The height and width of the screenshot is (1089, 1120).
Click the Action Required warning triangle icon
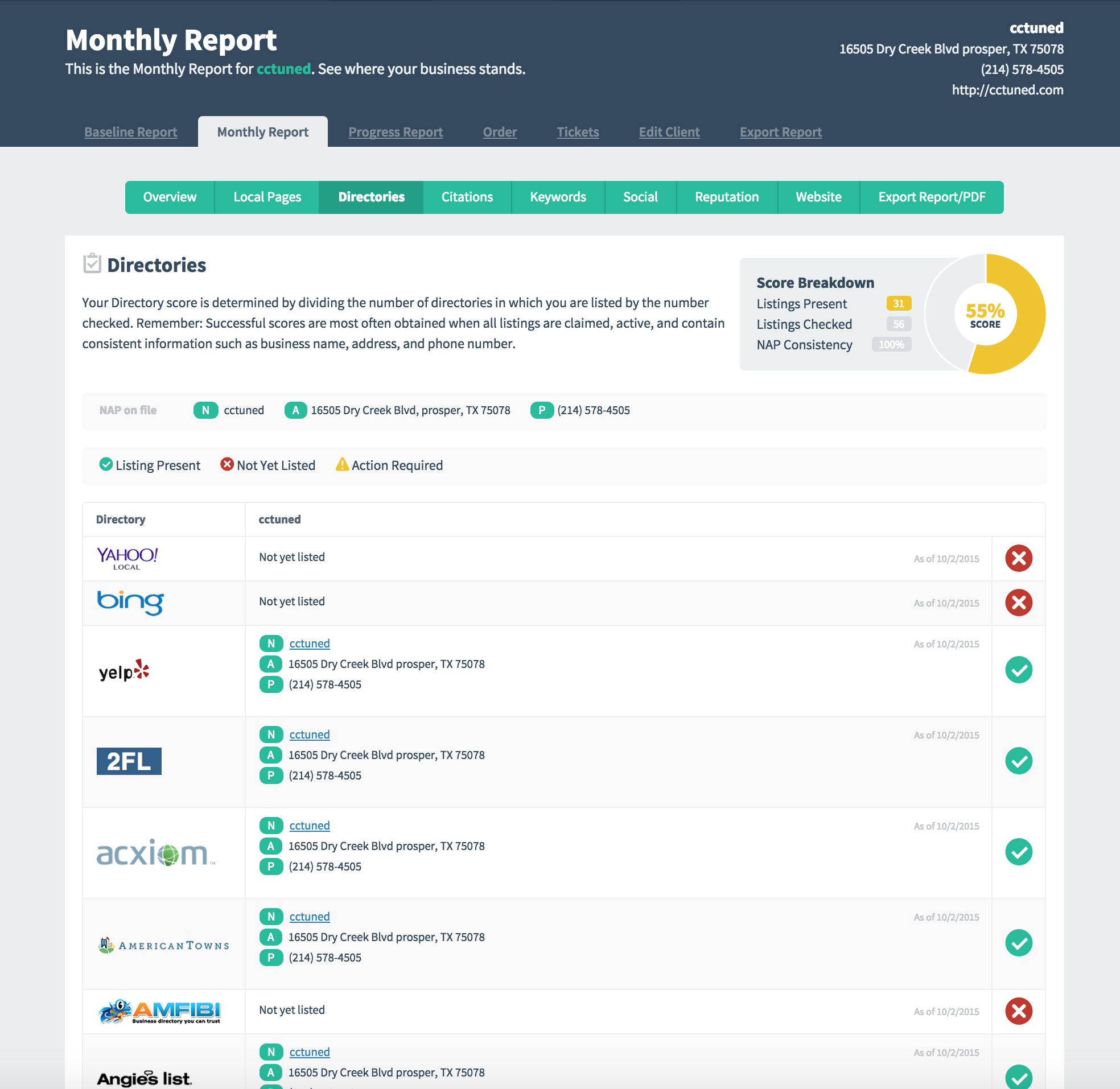(342, 464)
